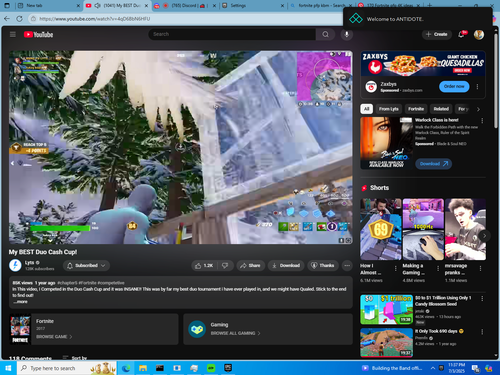Open options for 'How I Almost' Short
Viewport: 500px width, 375px height.
coord(396,268)
